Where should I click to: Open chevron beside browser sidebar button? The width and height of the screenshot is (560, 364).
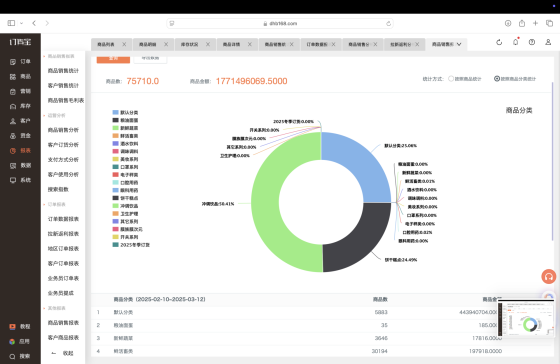pyautogui.click(x=21, y=23)
